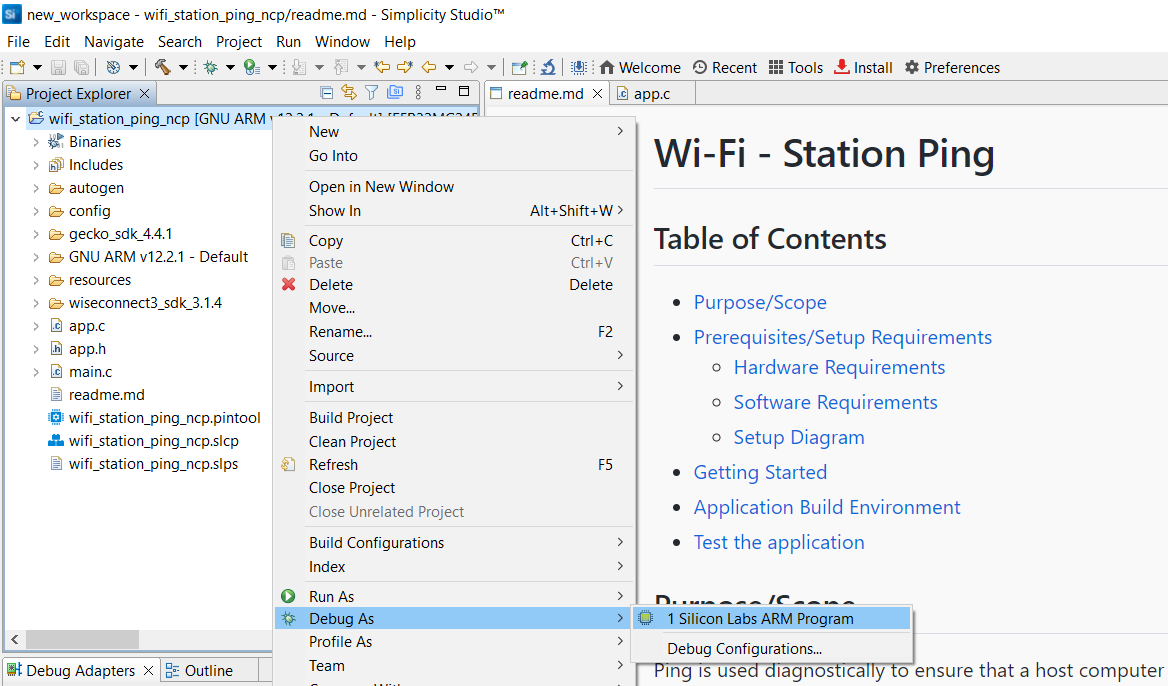This screenshot has height=686, width=1168.
Task: Open the Hardware Requirements link
Action: pos(839,367)
